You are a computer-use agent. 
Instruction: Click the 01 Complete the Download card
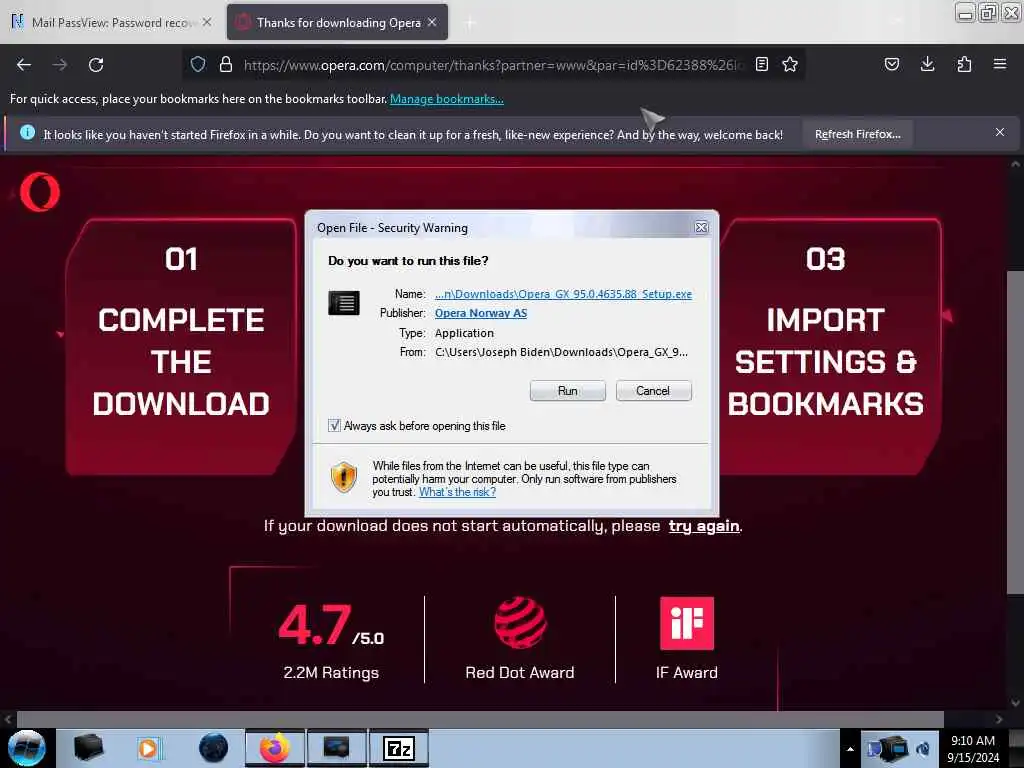(181, 346)
